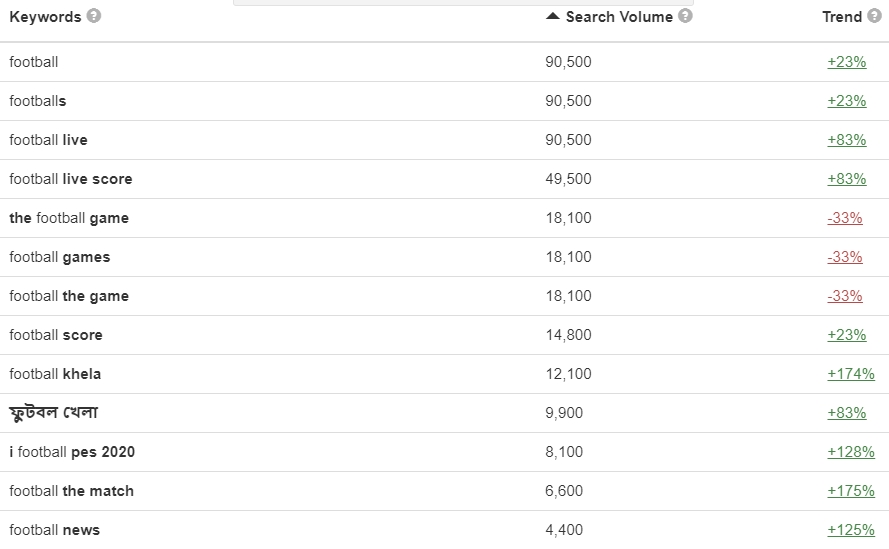889x549 pixels.
Task: Click the Keywords help question icon
Action: [93, 16]
